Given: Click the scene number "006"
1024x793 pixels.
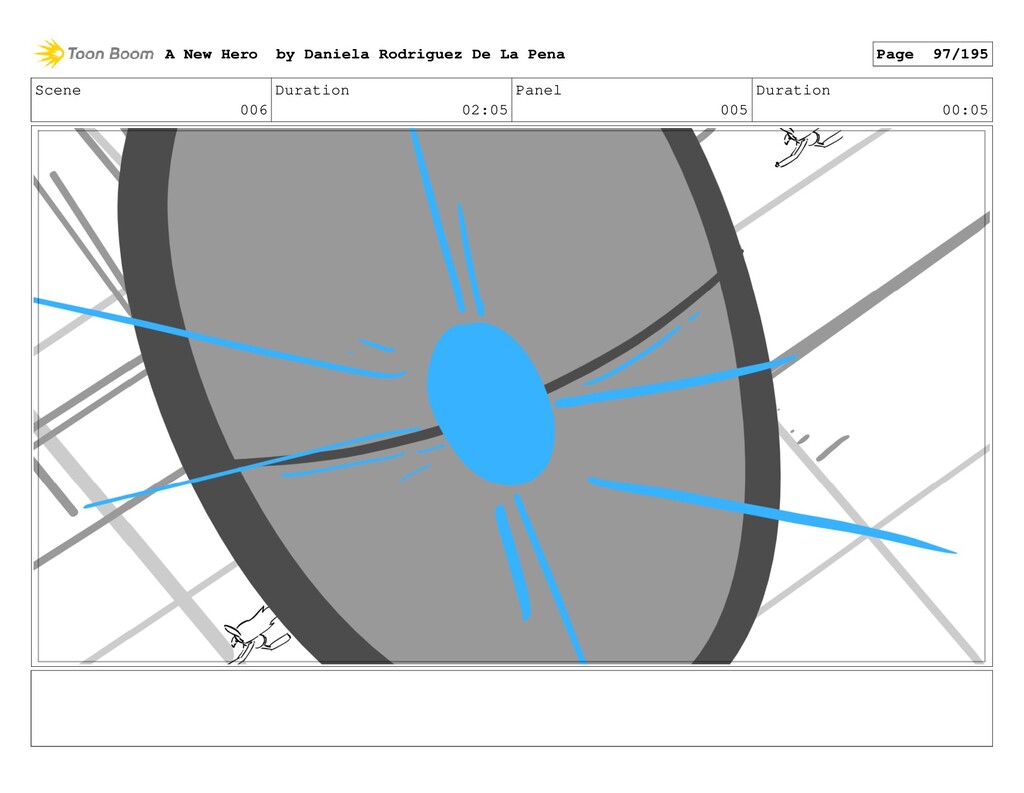Looking at the screenshot, I should pyautogui.click(x=254, y=110).
